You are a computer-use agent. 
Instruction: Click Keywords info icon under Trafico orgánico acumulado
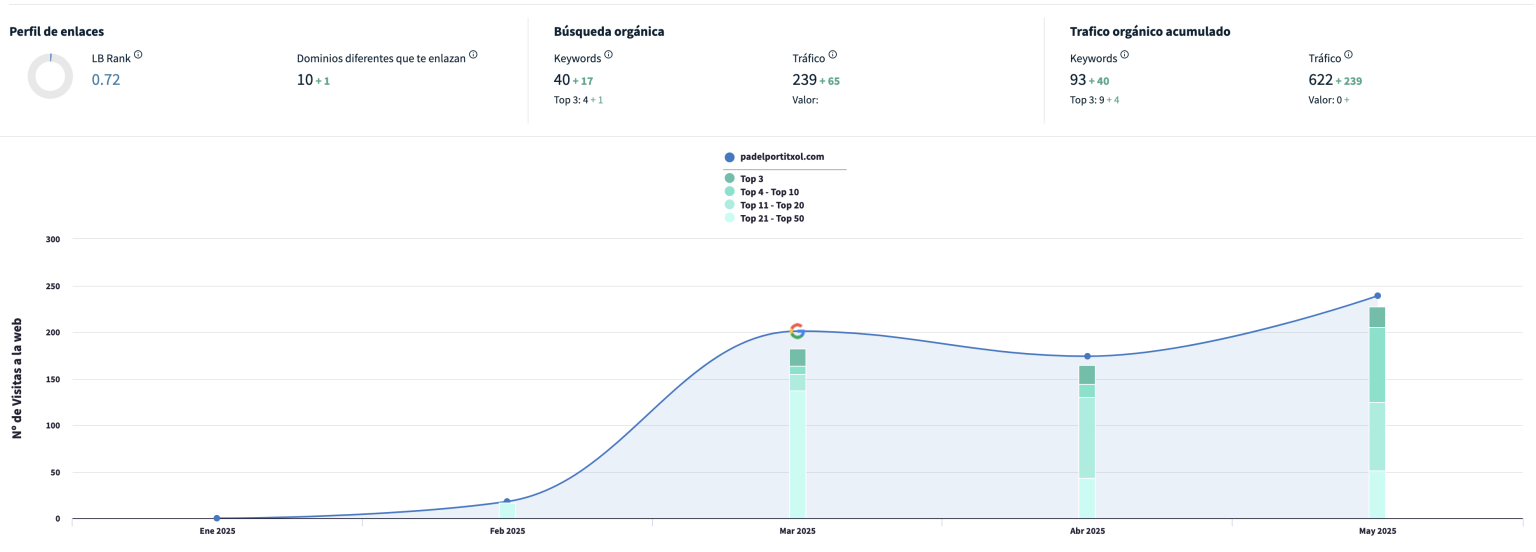pyautogui.click(x=1124, y=56)
